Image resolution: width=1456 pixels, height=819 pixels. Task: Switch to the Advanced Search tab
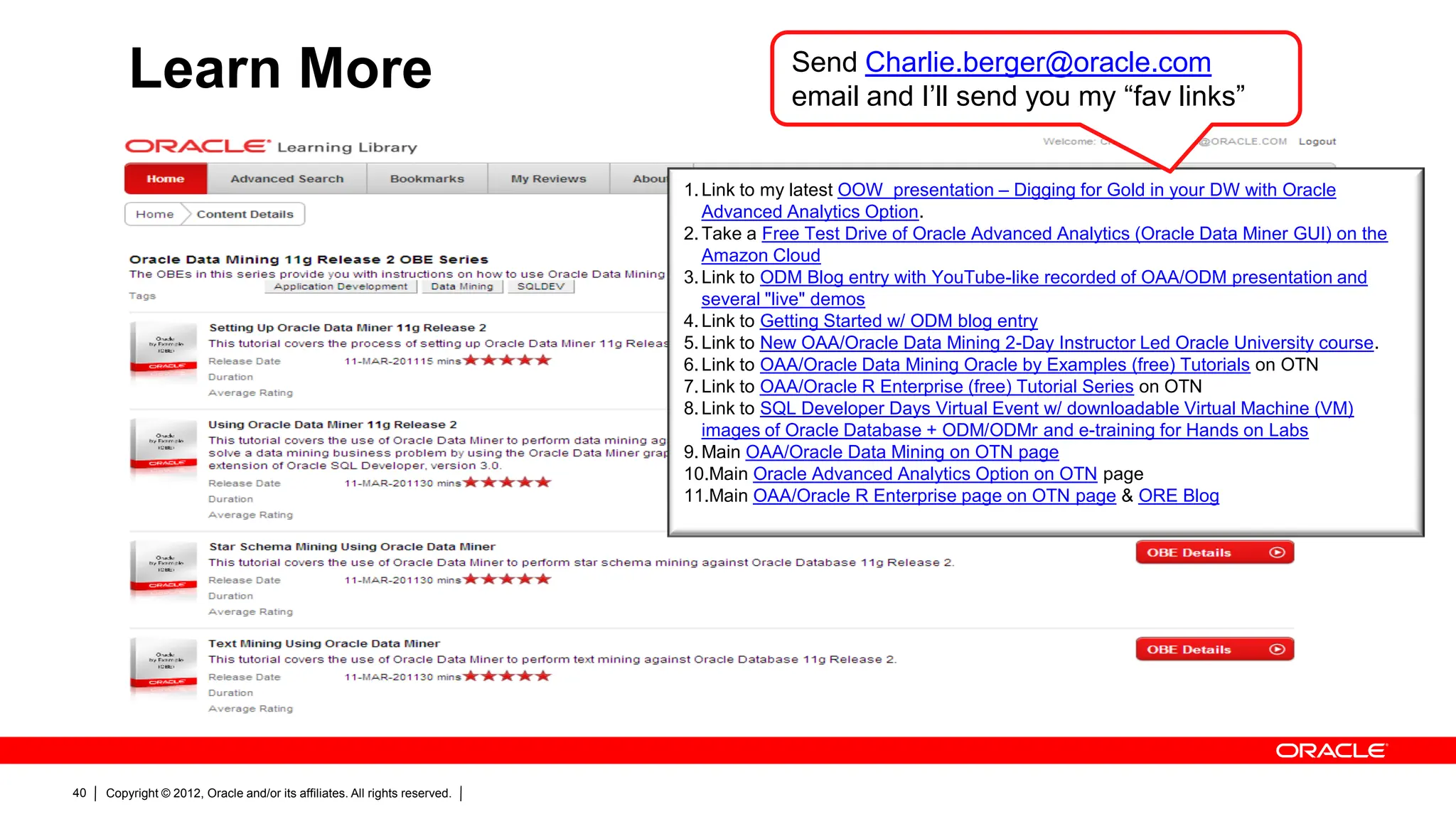click(x=287, y=178)
